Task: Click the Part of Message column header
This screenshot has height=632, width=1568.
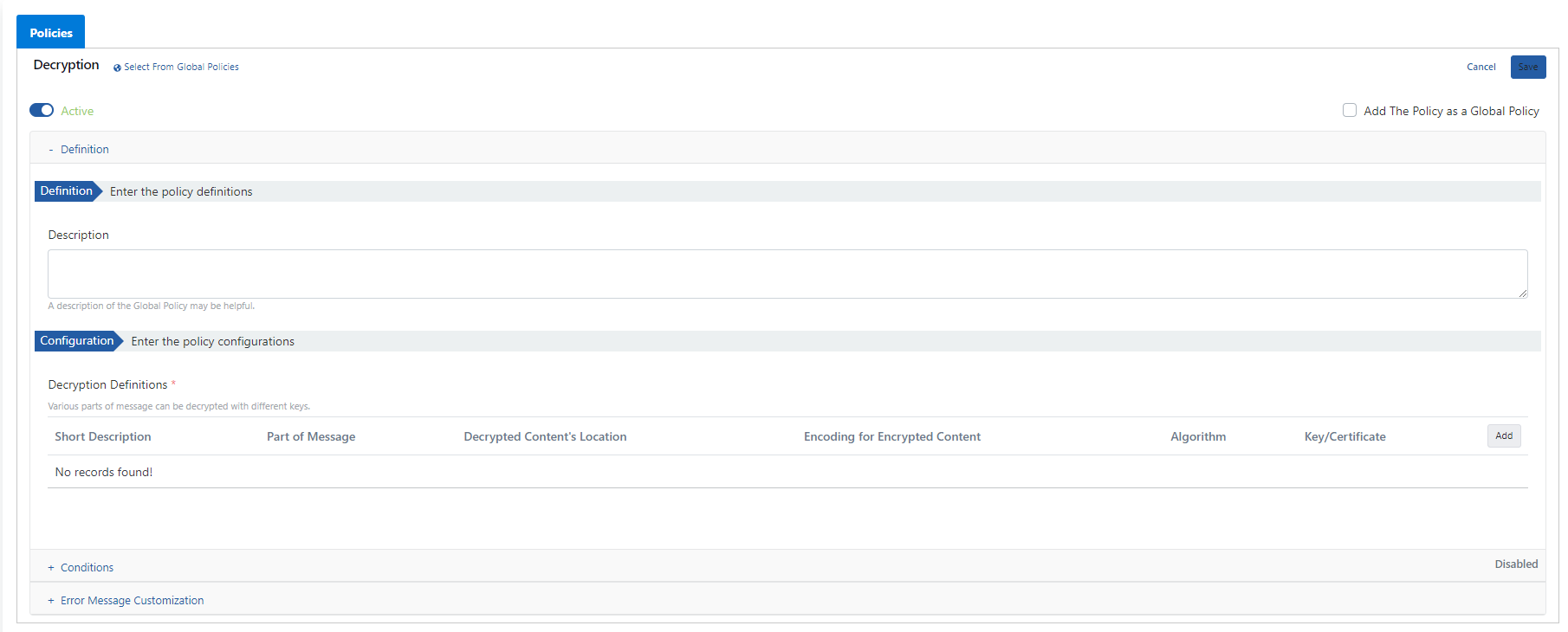Action: (x=311, y=437)
